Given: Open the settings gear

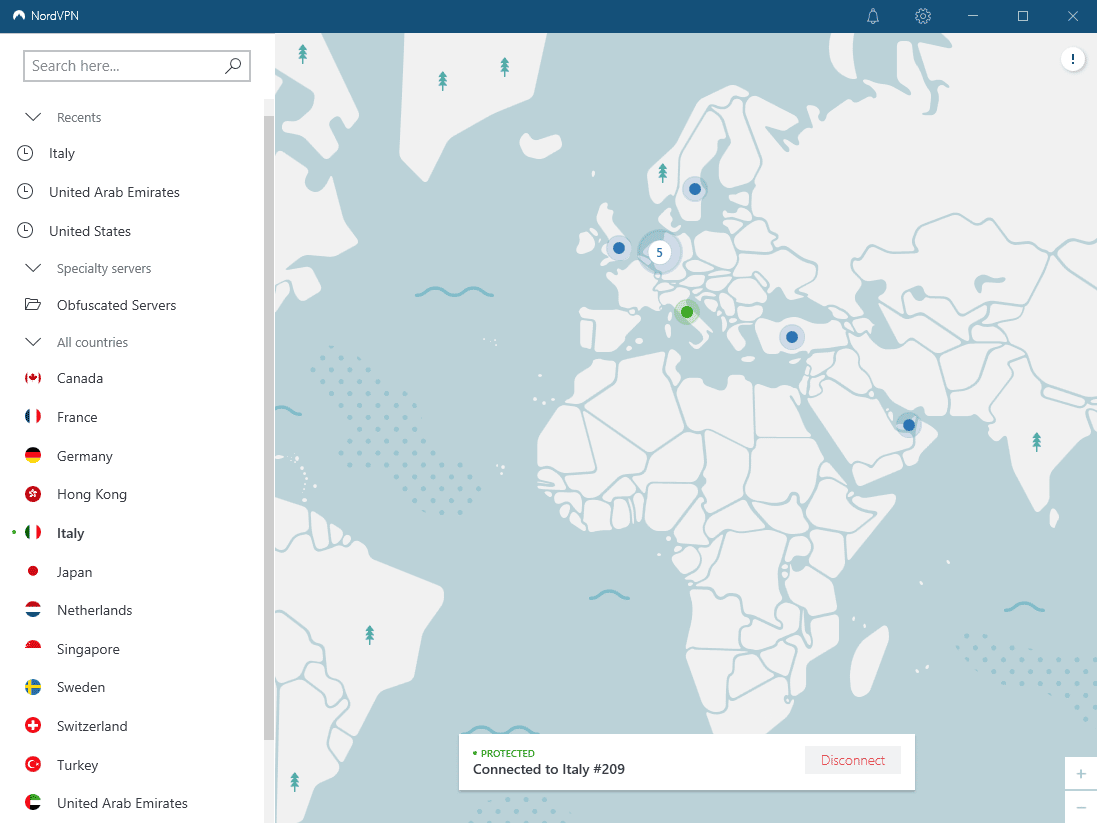Looking at the screenshot, I should [922, 16].
